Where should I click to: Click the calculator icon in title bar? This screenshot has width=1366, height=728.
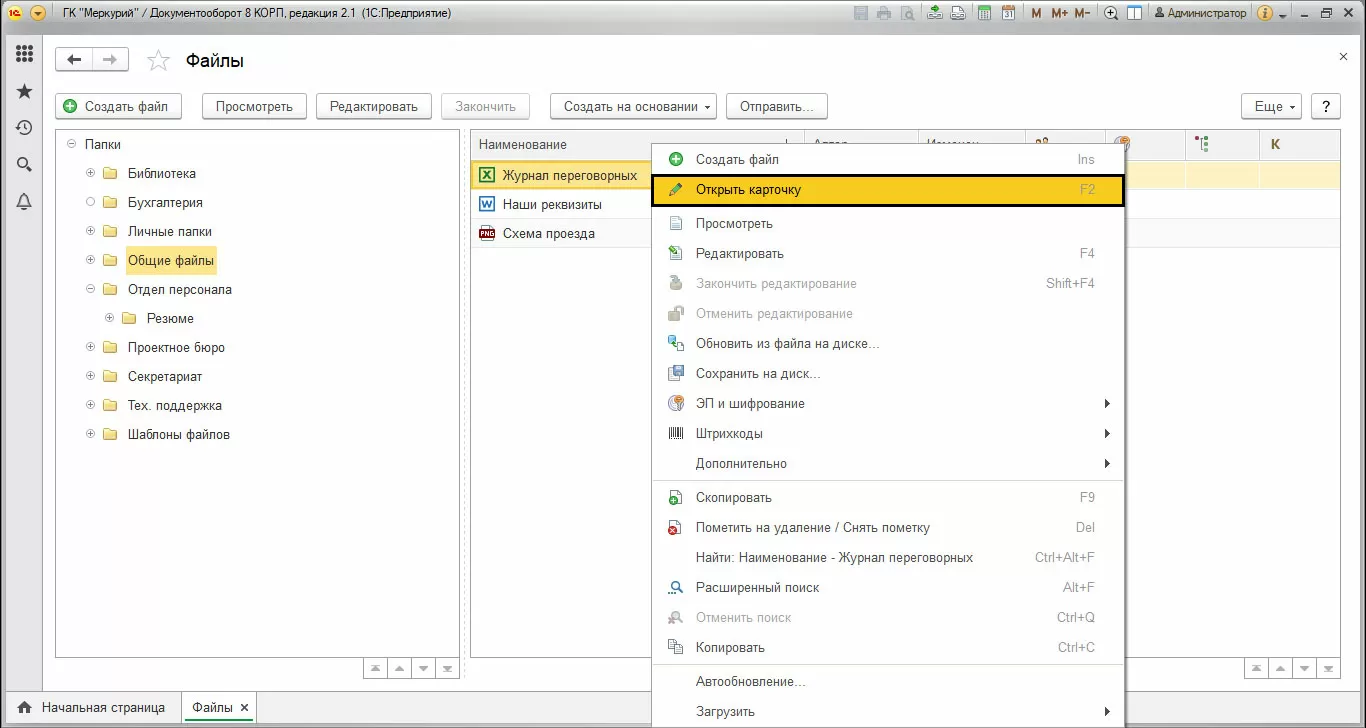click(984, 13)
